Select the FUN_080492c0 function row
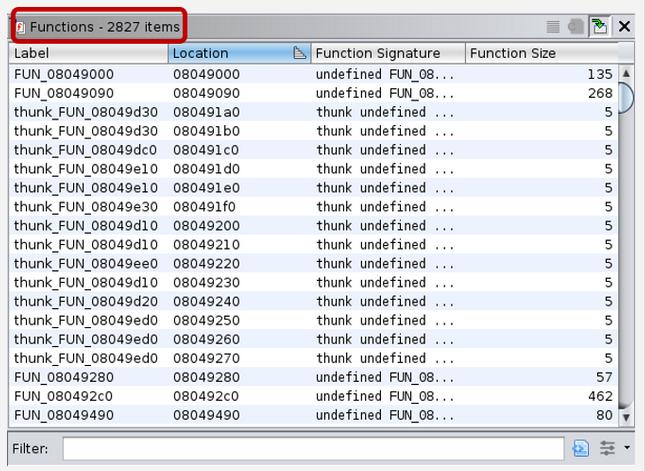The height and width of the screenshot is (471, 645). point(63,396)
